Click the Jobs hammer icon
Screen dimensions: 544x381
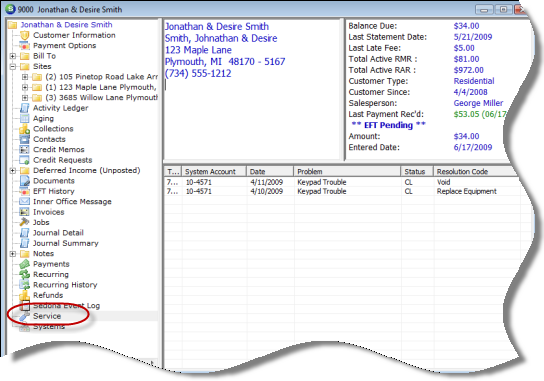(24, 222)
